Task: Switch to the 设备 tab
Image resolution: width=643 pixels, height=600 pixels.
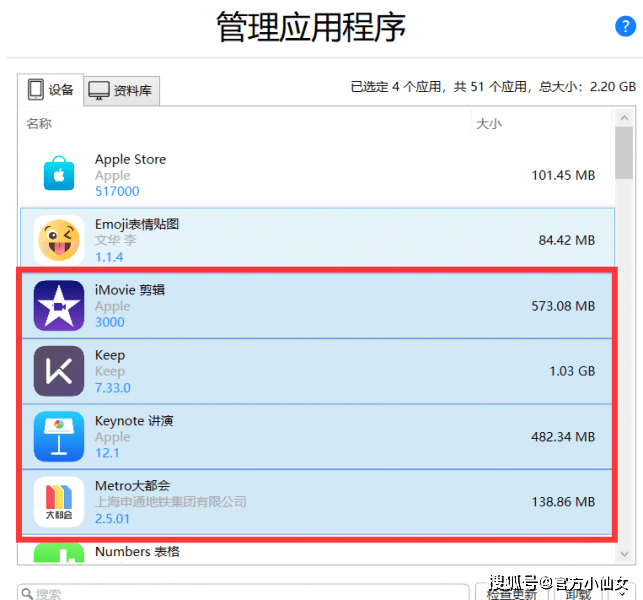Action: tap(50, 90)
